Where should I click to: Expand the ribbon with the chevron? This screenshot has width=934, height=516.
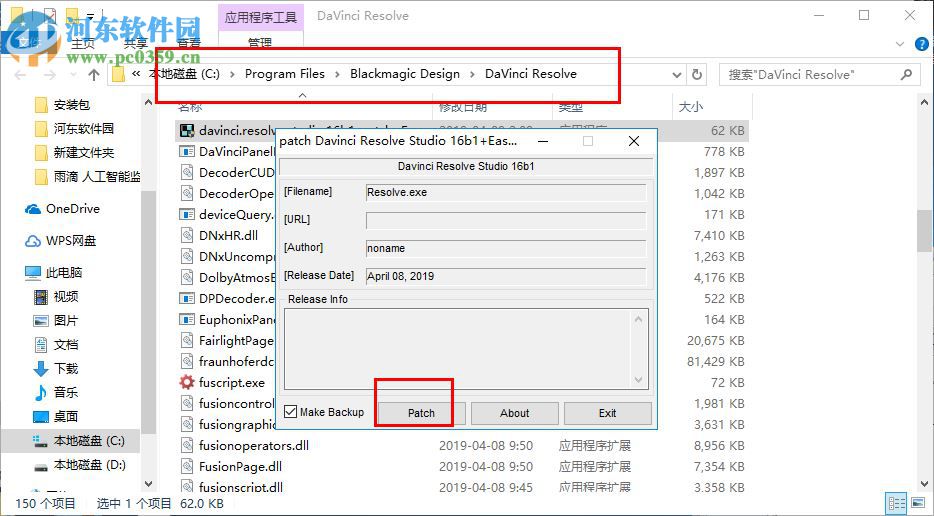pos(900,44)
